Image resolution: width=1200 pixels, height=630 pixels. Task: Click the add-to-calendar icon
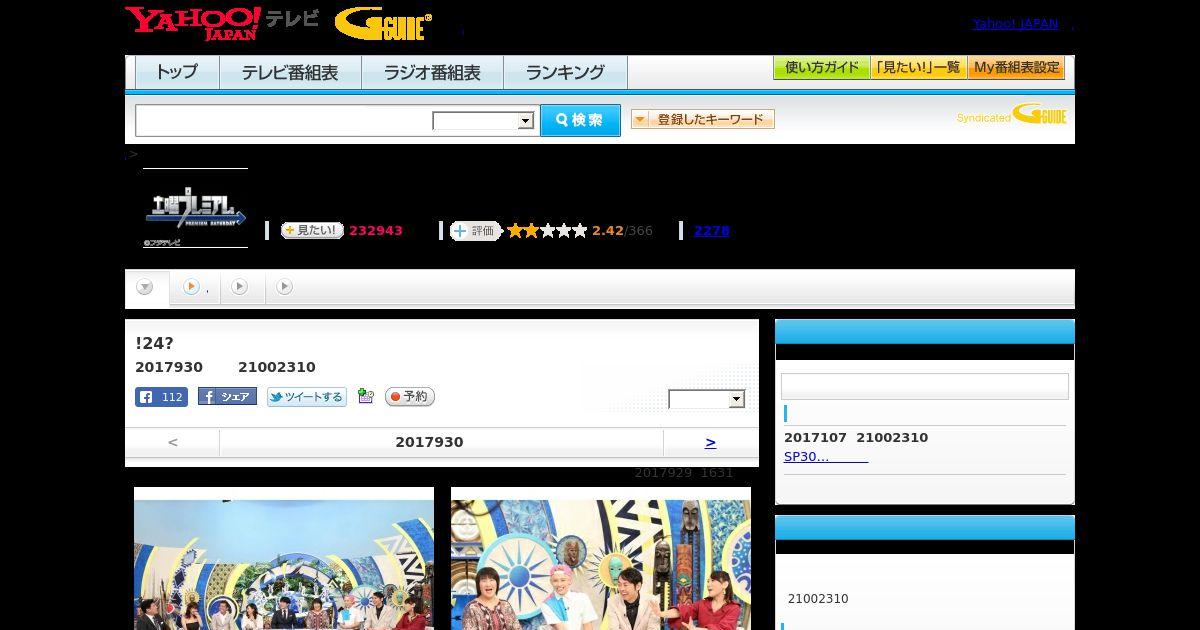click(x=366, y=397)
